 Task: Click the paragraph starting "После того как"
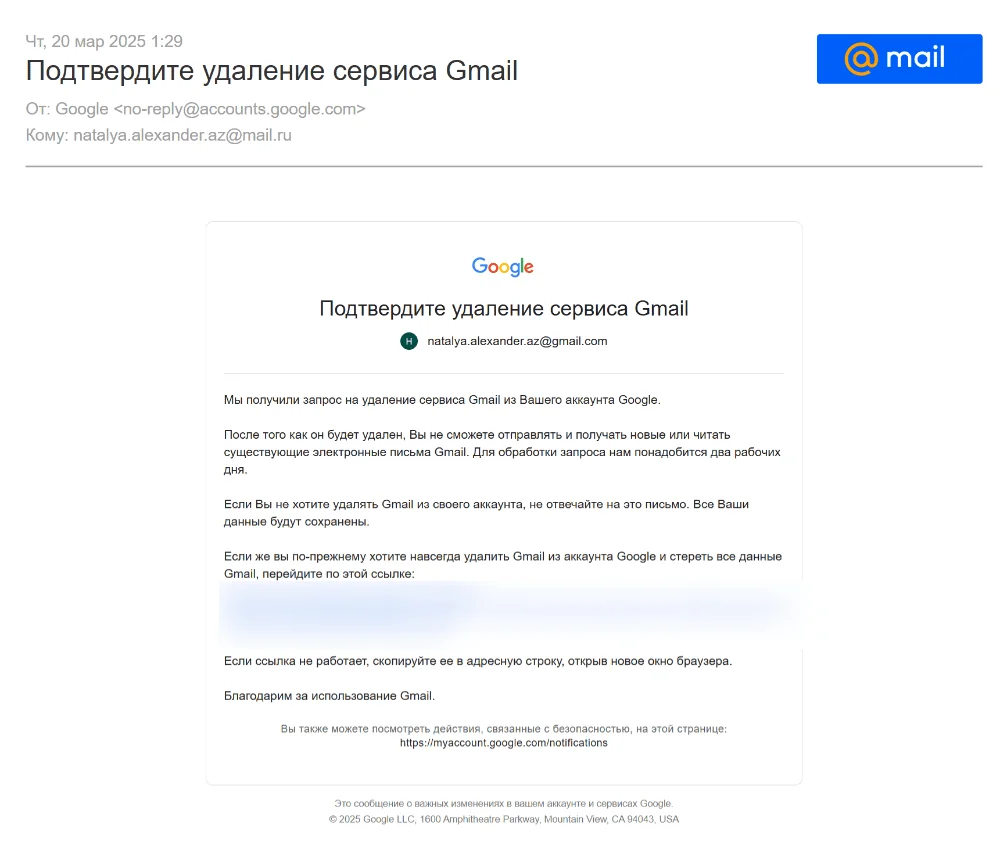click(x=502, y=452)
